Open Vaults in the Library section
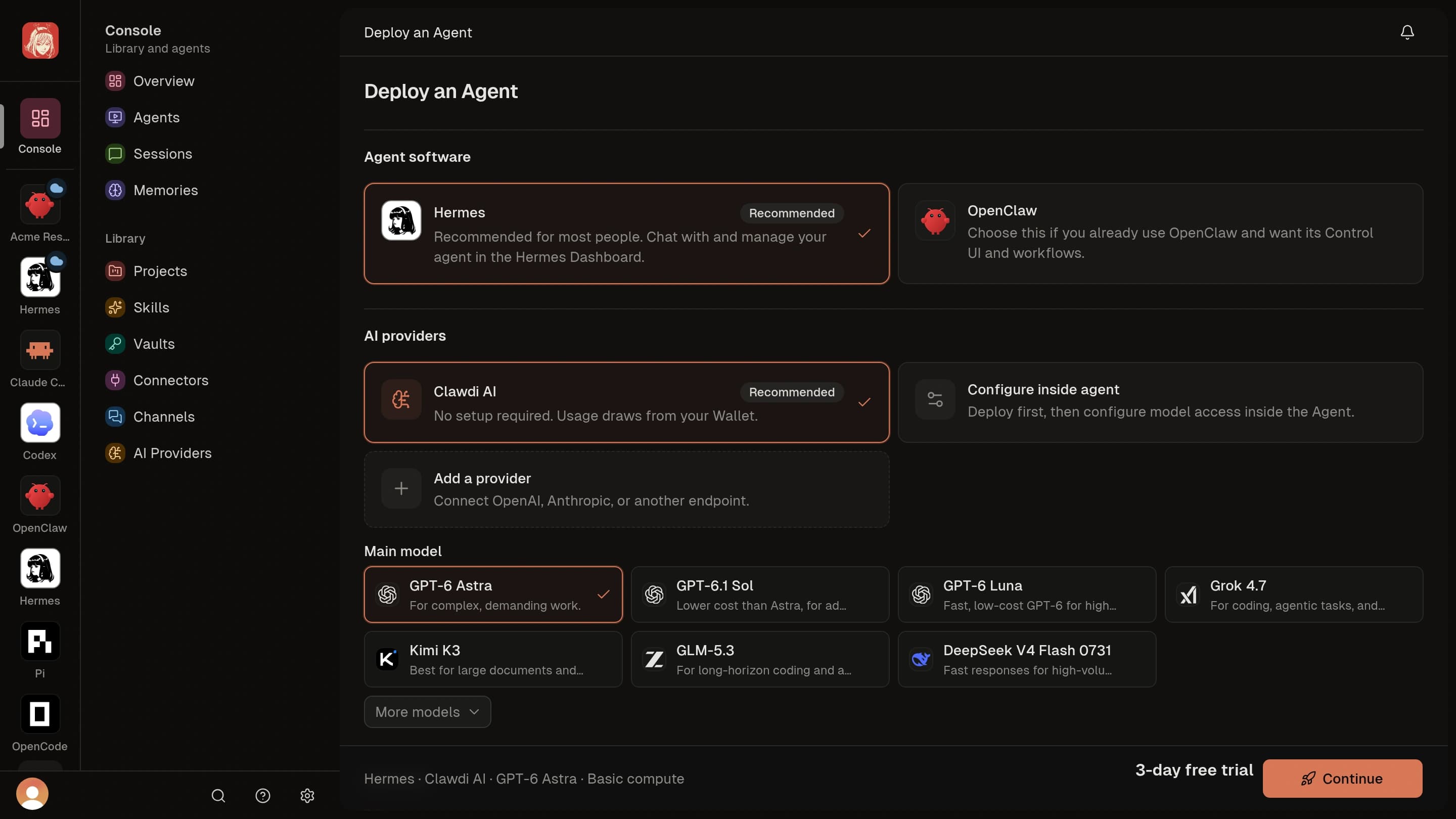This screenshot has height=819, width=1456. click(154, 344)
